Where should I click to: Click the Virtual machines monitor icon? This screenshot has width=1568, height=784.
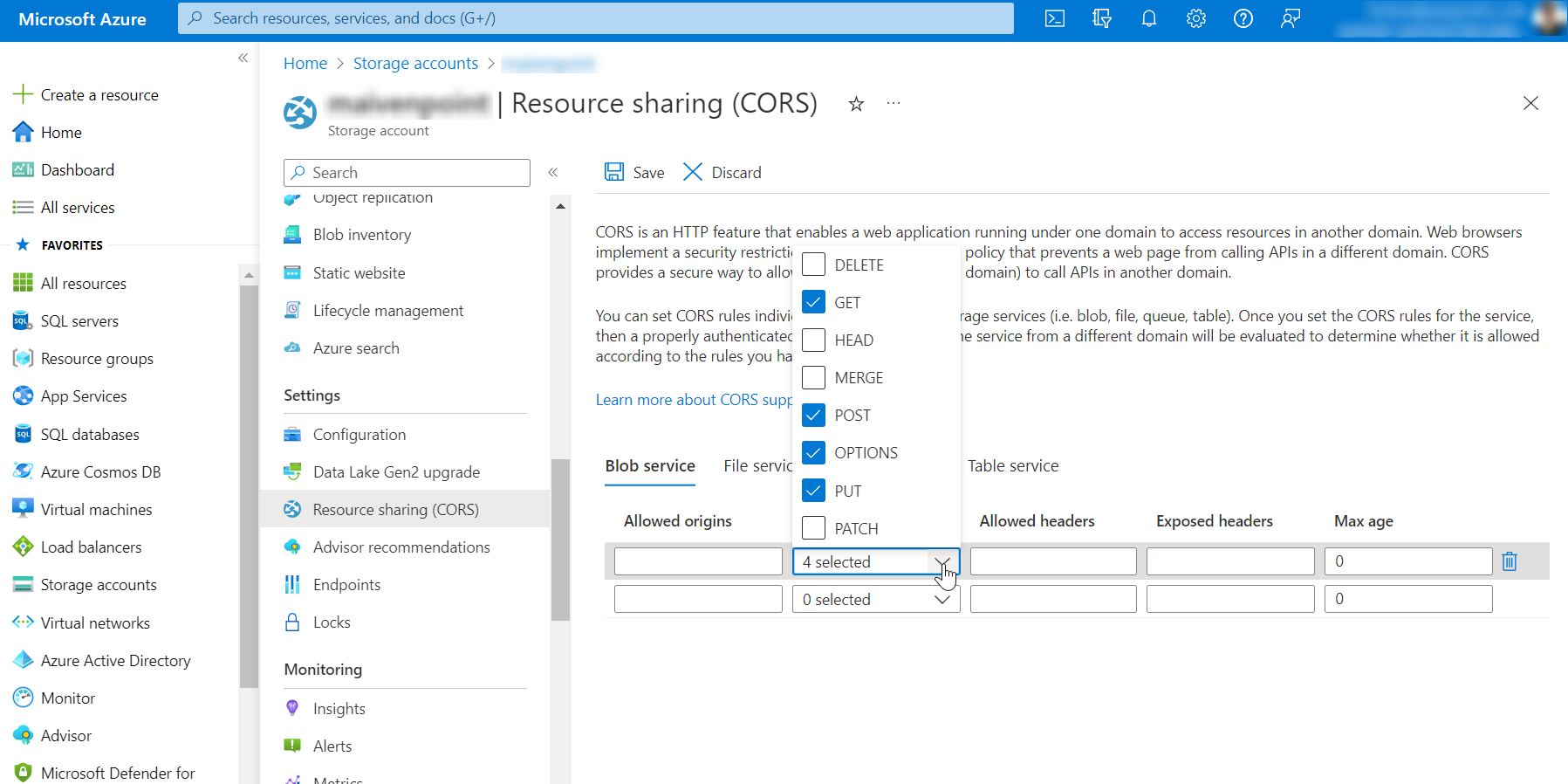pos(23,509)
